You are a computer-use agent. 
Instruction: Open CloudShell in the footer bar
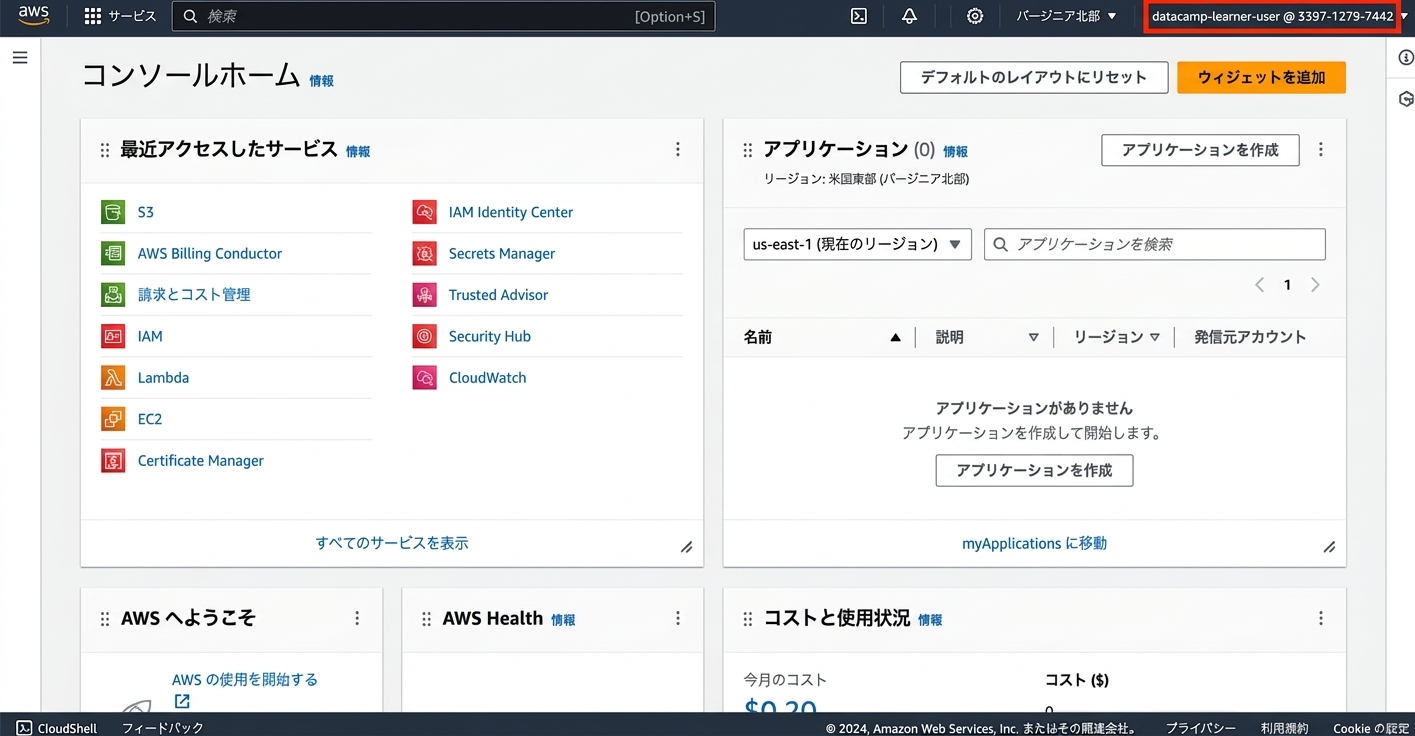[x=57, y=728]
